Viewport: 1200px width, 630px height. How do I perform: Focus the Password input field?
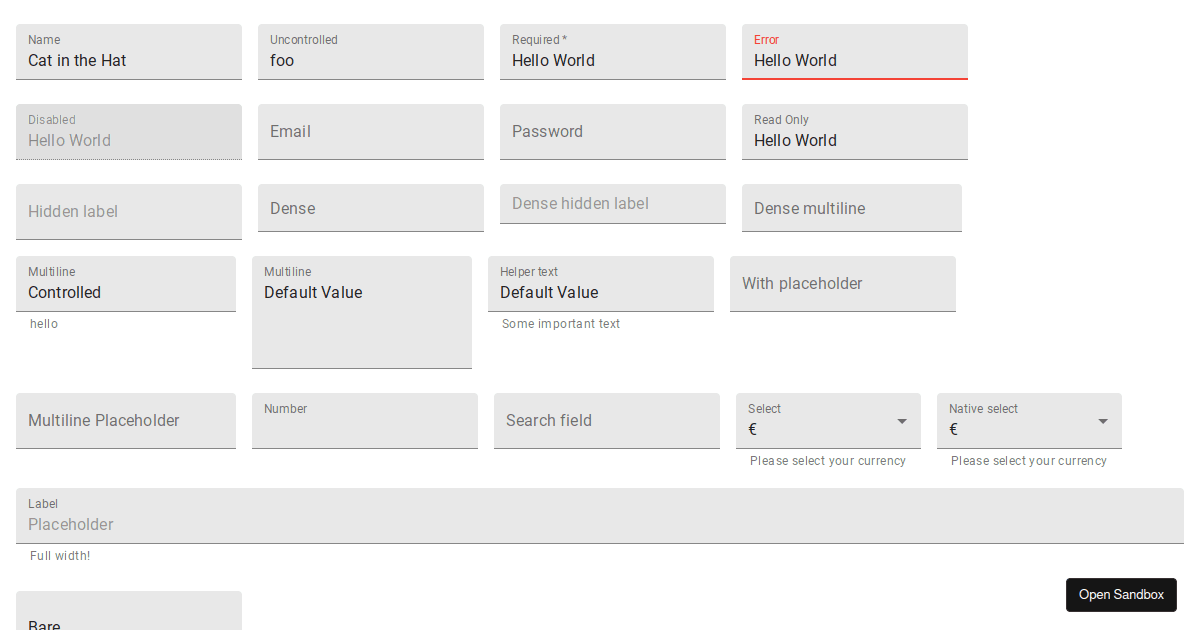click(x=613, y=132)
